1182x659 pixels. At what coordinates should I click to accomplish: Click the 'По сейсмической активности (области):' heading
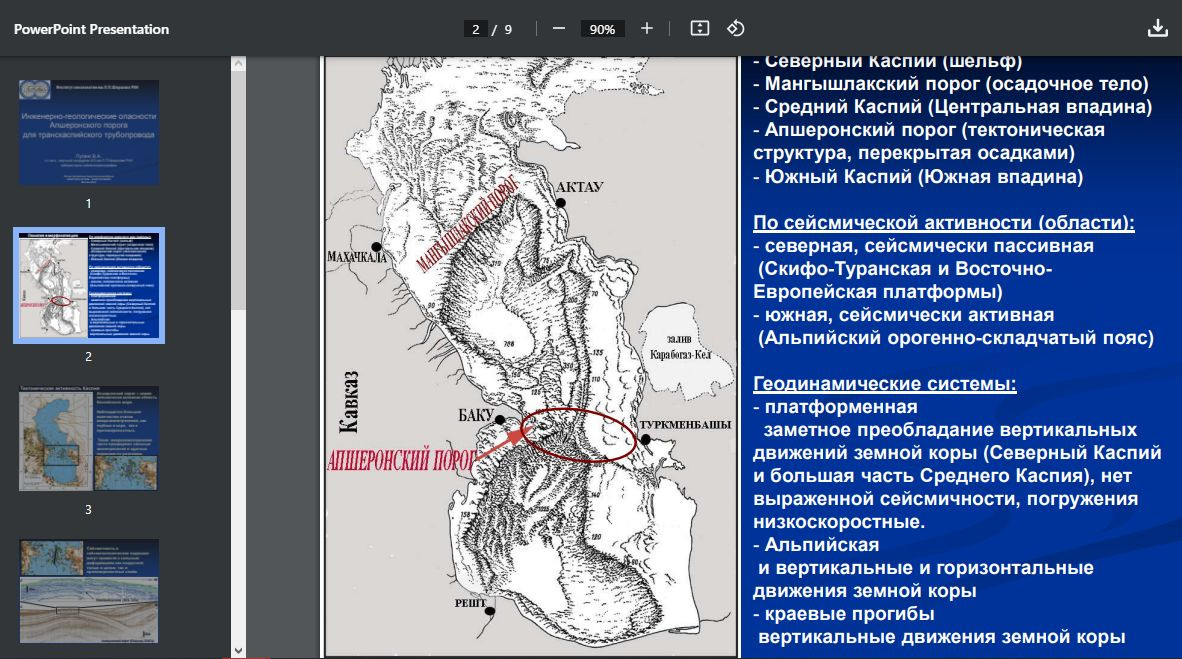pyautogui.click(x=943, y=222)
